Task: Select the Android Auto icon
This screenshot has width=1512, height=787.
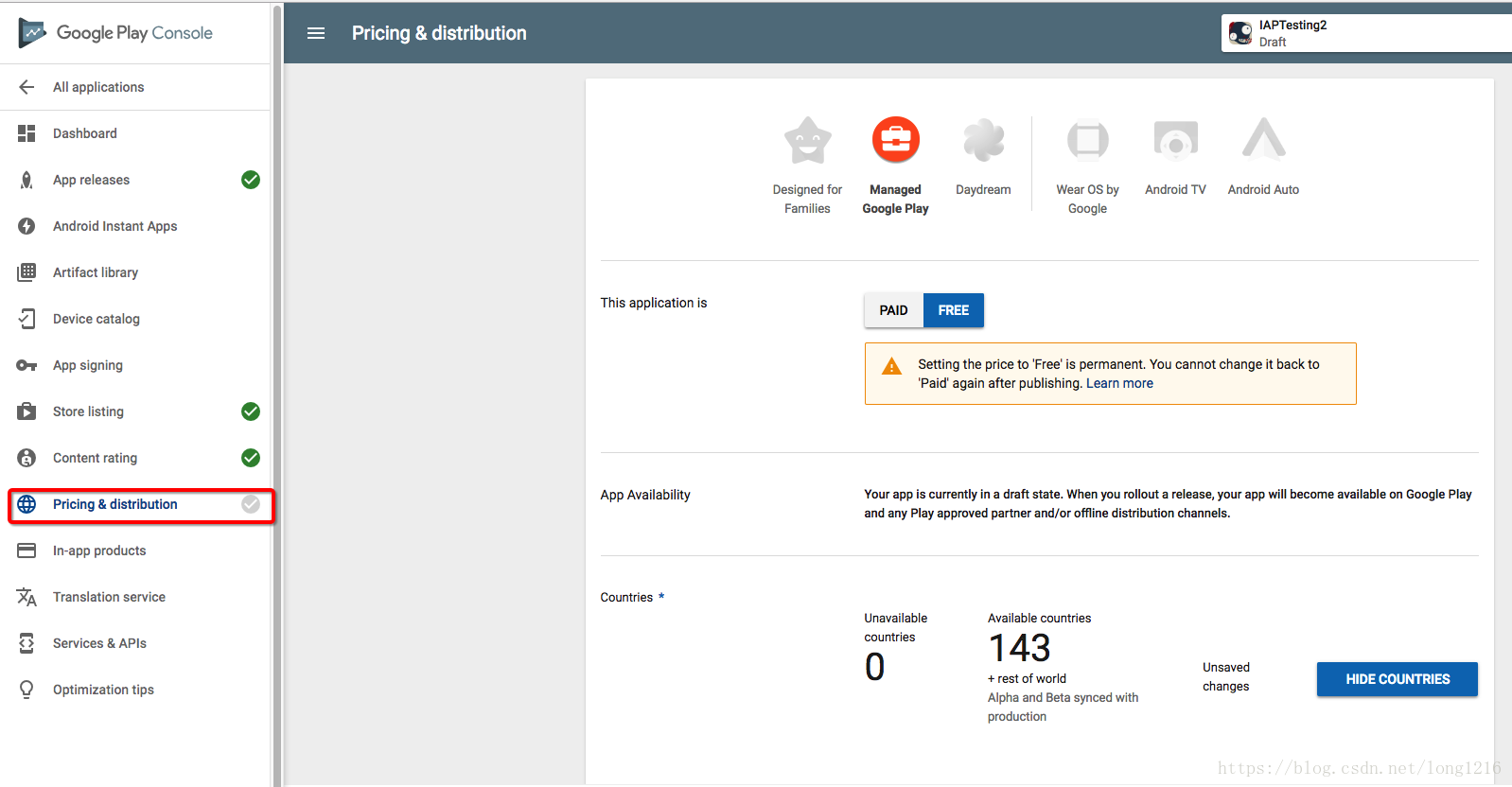Action: [1263, 138]
